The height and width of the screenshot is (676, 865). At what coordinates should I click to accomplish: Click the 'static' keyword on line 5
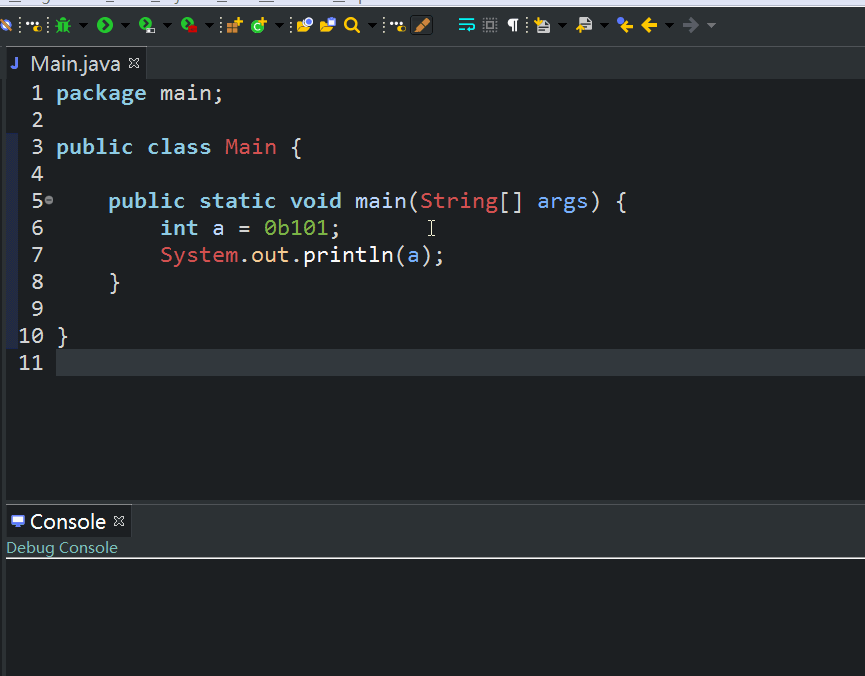click(237, 201)
